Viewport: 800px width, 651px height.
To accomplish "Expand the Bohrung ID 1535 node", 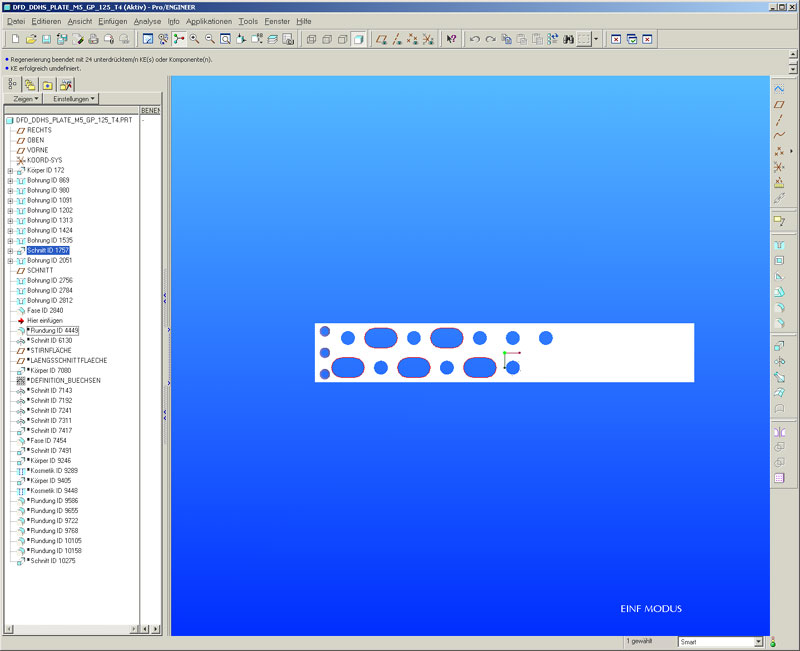I will pos(10,241).
